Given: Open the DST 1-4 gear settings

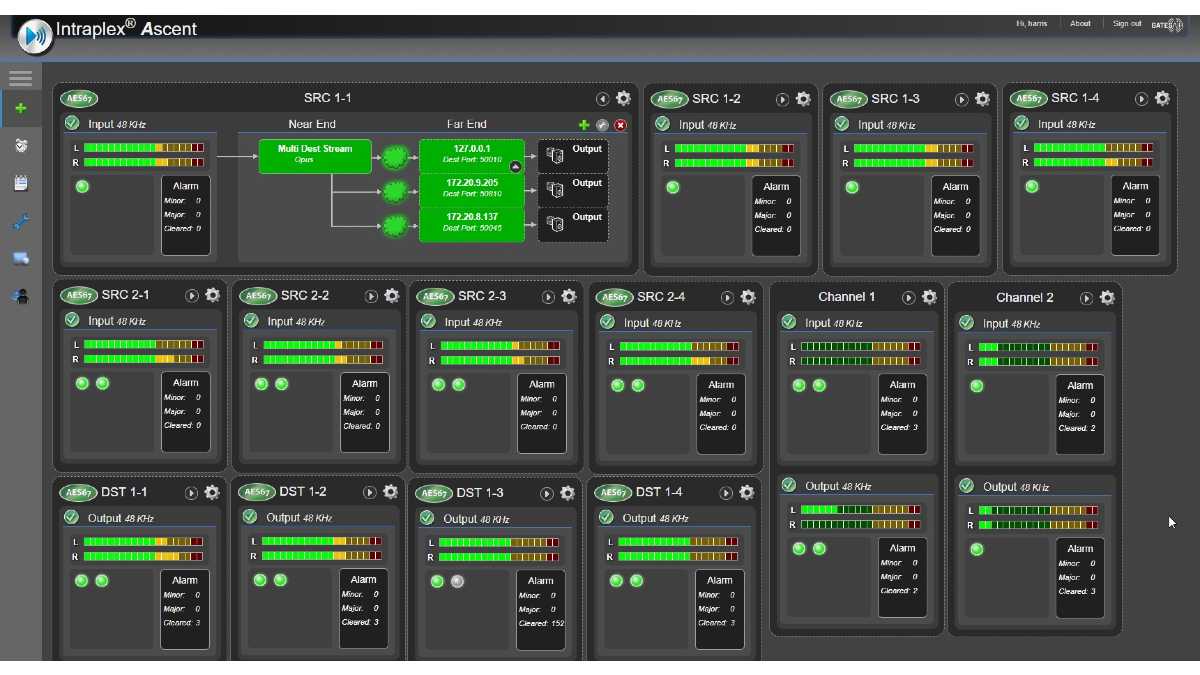Looking at the screenshot, I should pos(746,492).
